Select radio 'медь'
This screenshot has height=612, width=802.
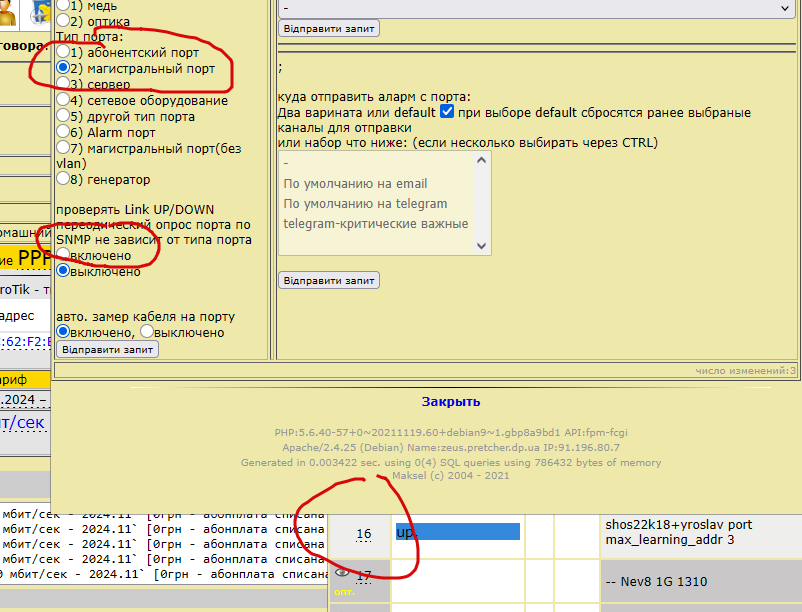pos(63,5)
